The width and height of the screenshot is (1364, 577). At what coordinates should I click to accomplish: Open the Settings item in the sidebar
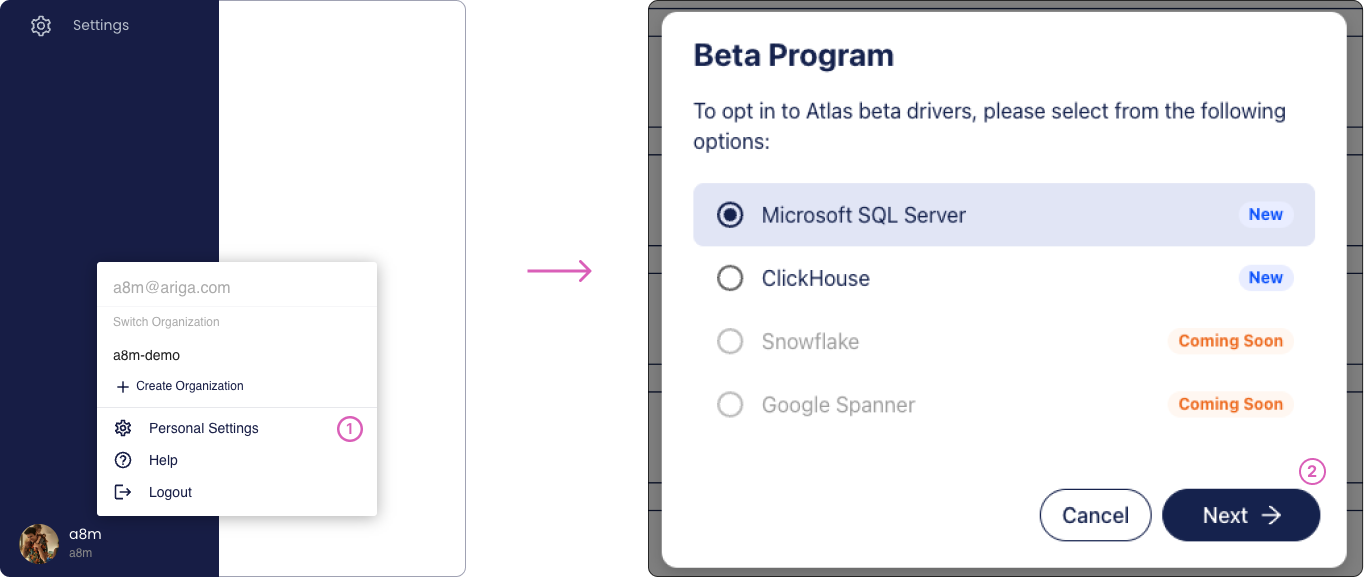point(101,25)
